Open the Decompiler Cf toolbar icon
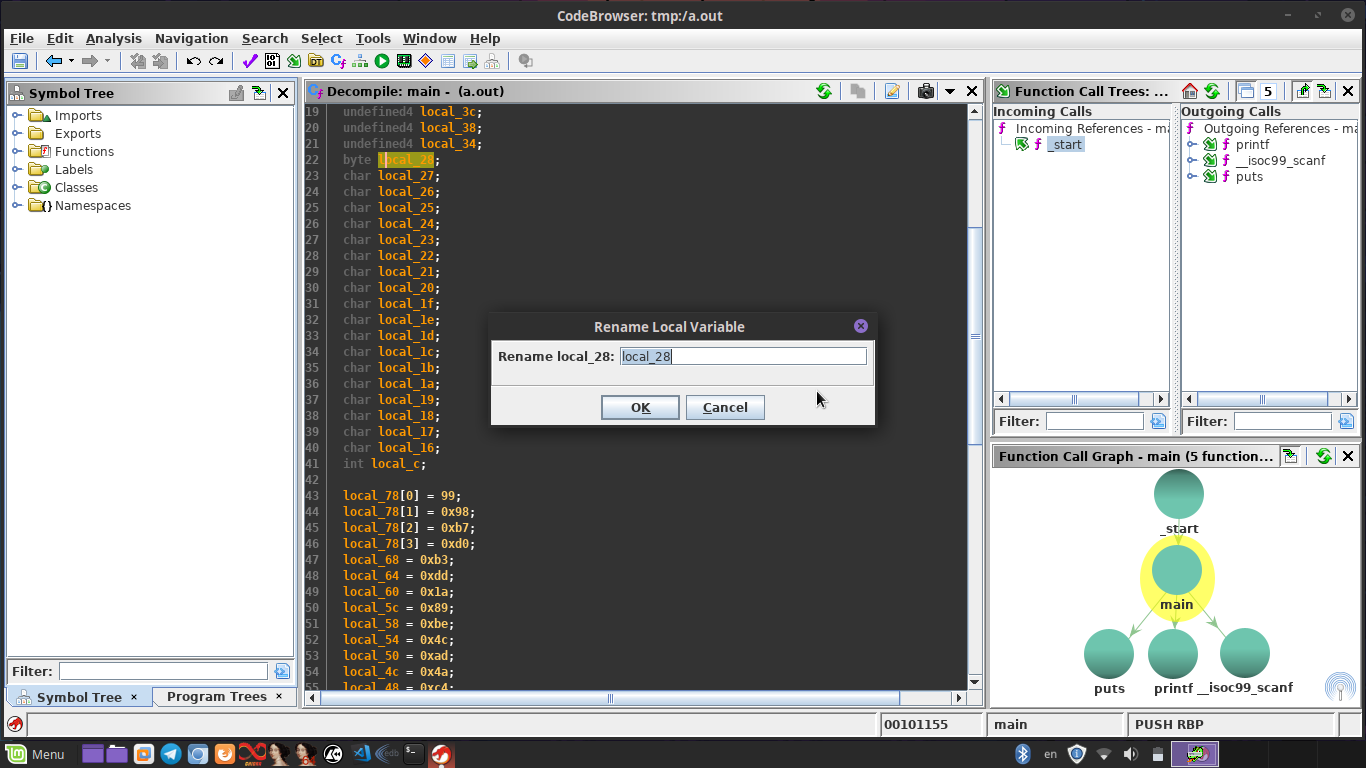The height and width of the screenshot is (768, 1366). click(338, 61)
